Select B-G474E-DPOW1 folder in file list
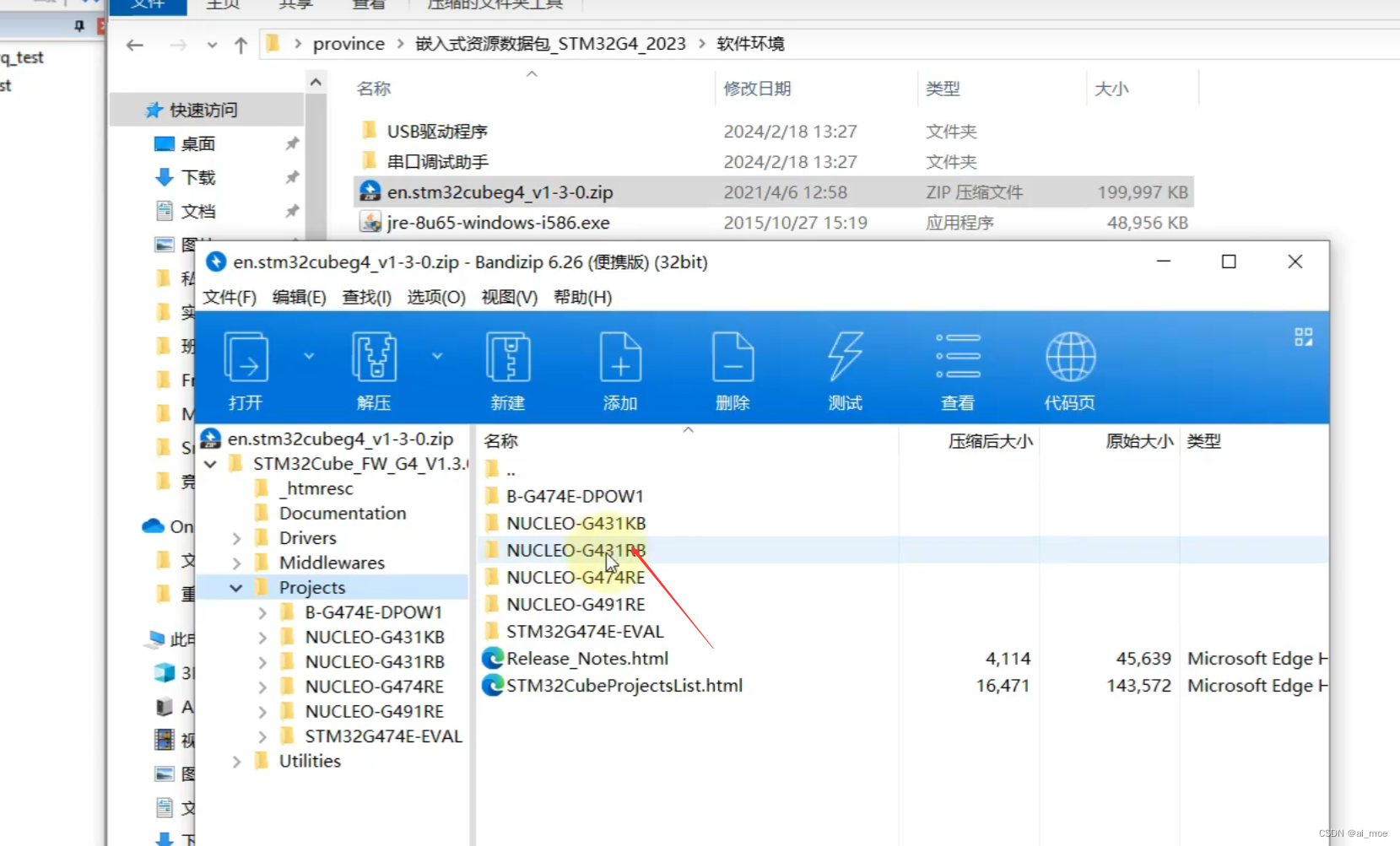1400x846 pixels. [x=575, y=496]
